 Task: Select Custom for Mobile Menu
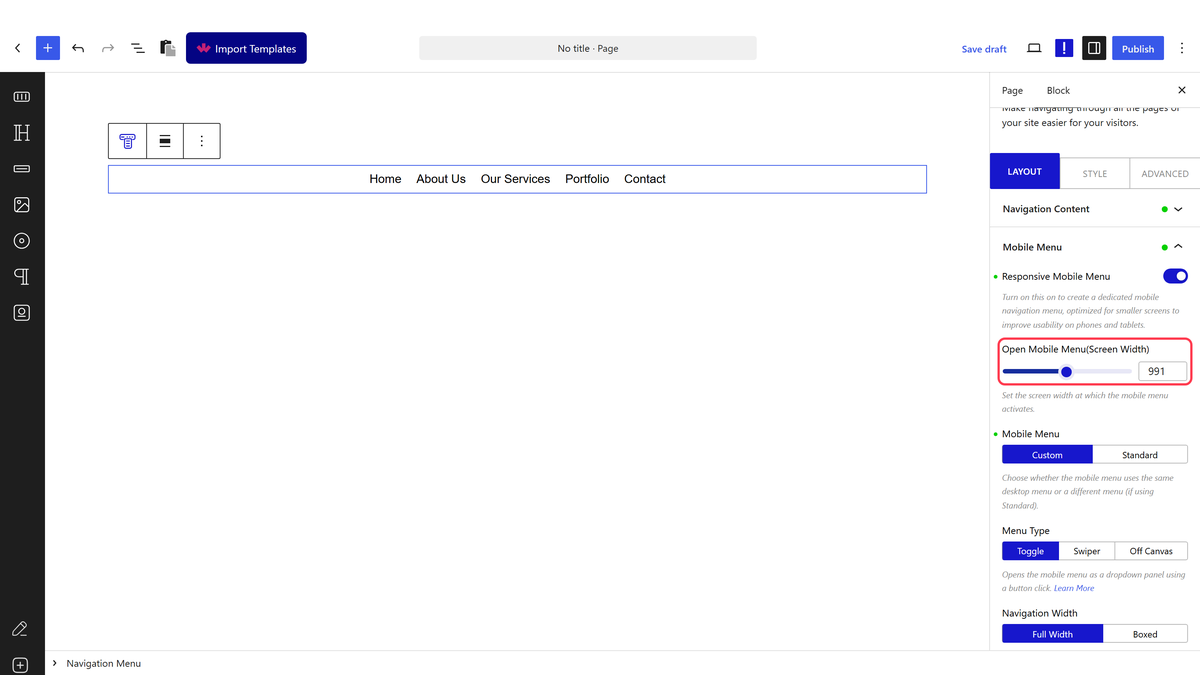click(1047, 455)
